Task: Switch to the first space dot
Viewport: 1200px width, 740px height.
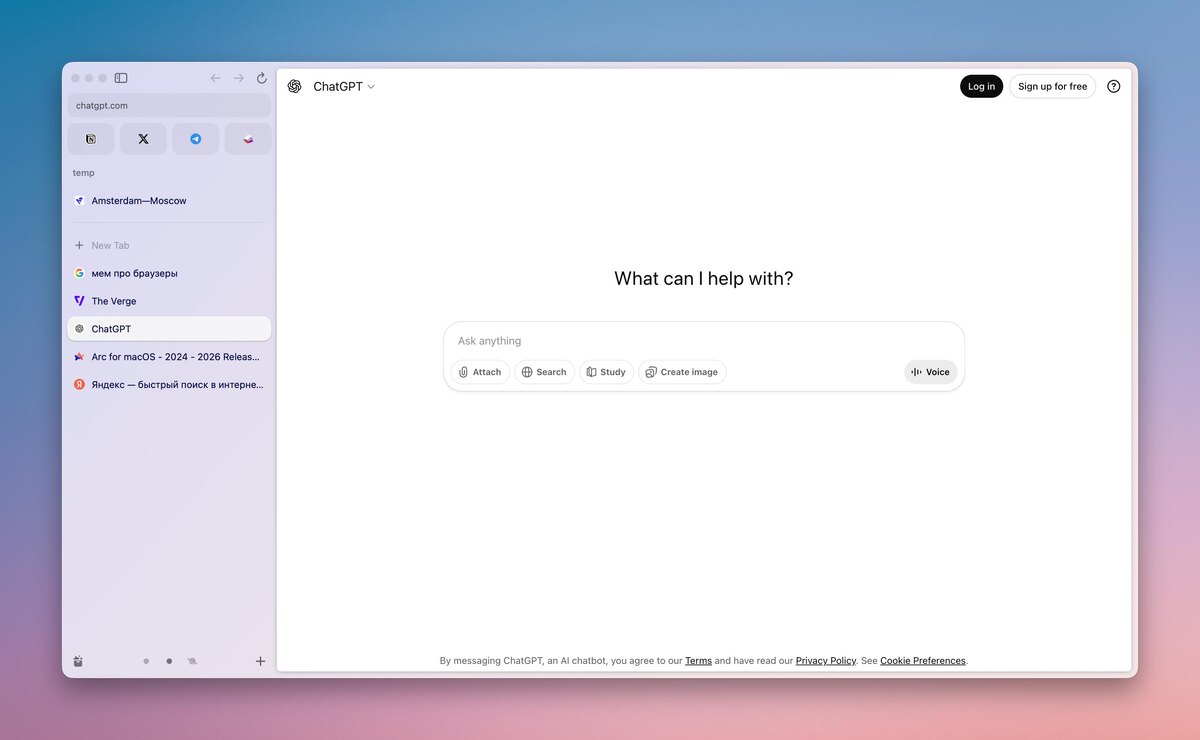Action: pos(146,661)
